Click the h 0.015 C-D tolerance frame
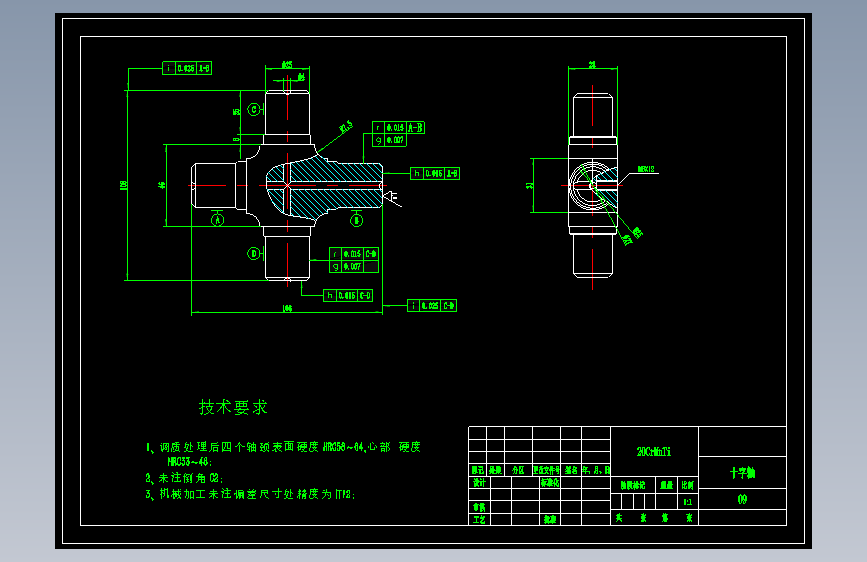 pos(348,295)
